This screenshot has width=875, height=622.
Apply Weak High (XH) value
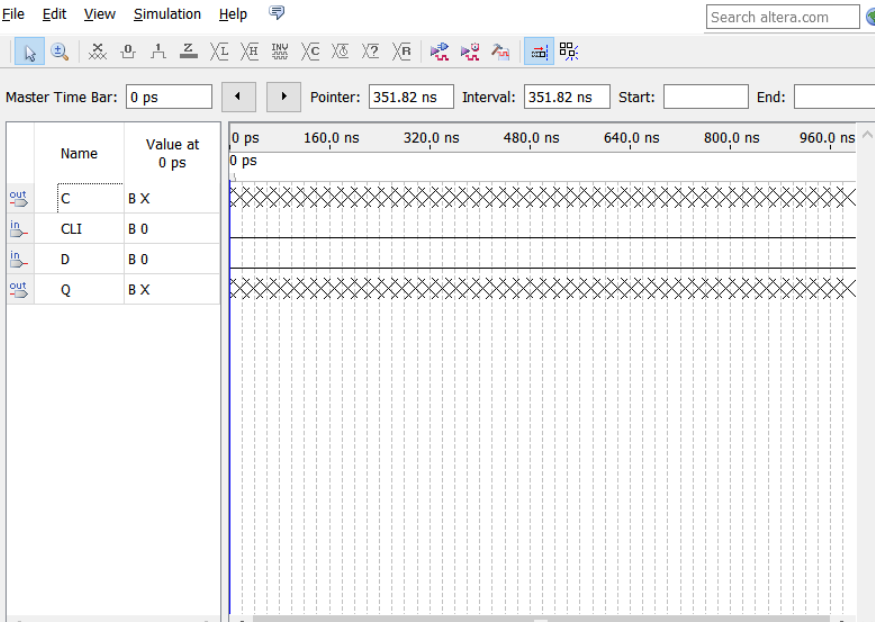[x=249, y=52]
